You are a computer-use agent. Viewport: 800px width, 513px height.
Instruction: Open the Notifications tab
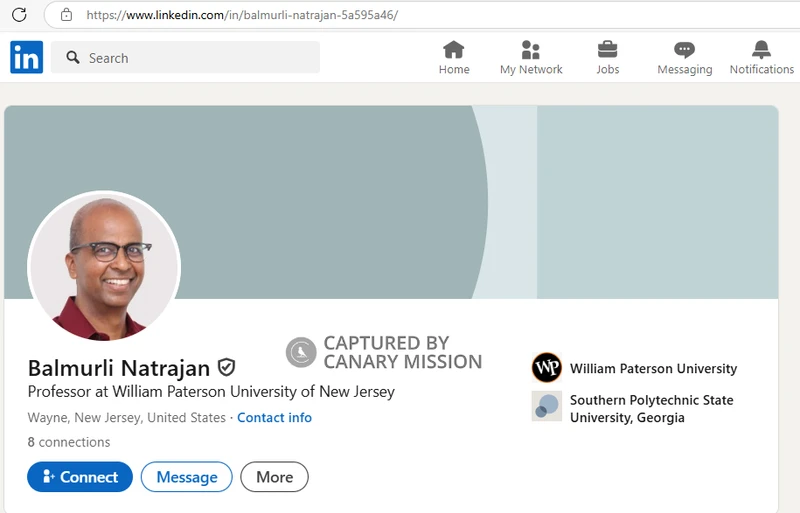762,58
